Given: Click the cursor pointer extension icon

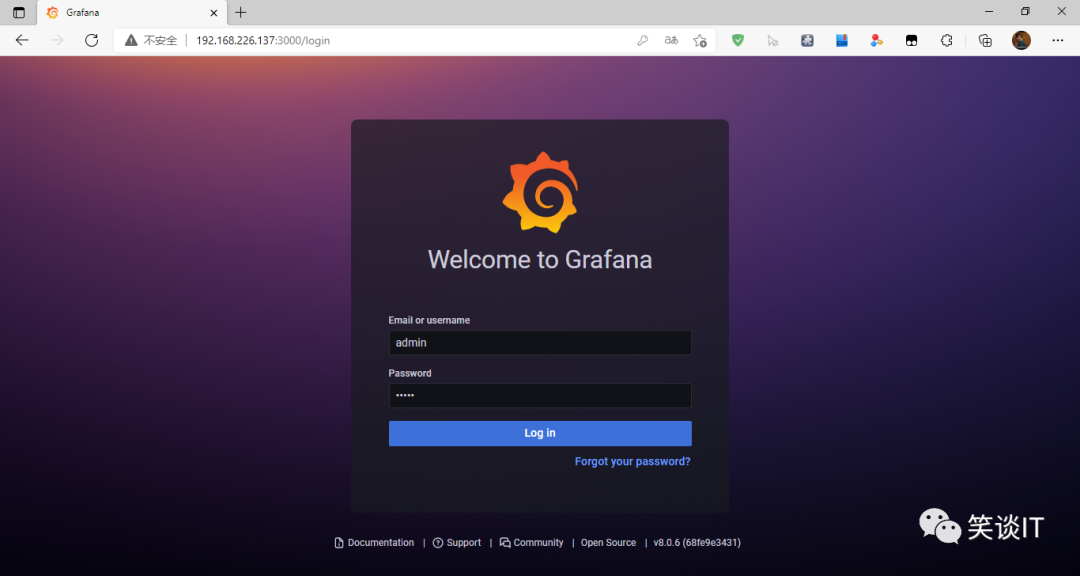Looking at the screenshot, I should coord(773,41).
